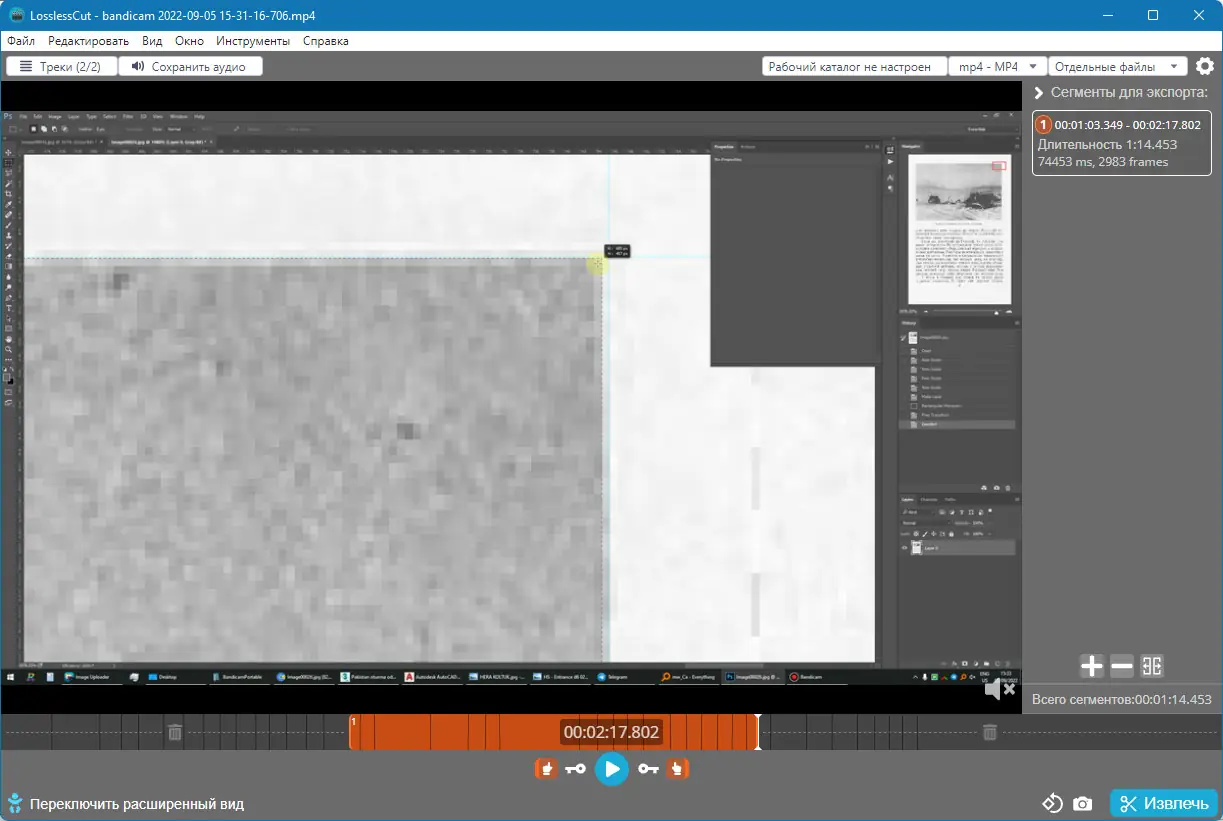Jump to the previous keyframe
Image resolution: width=1223 pixels, height=821 pixels.
[576, 768]
